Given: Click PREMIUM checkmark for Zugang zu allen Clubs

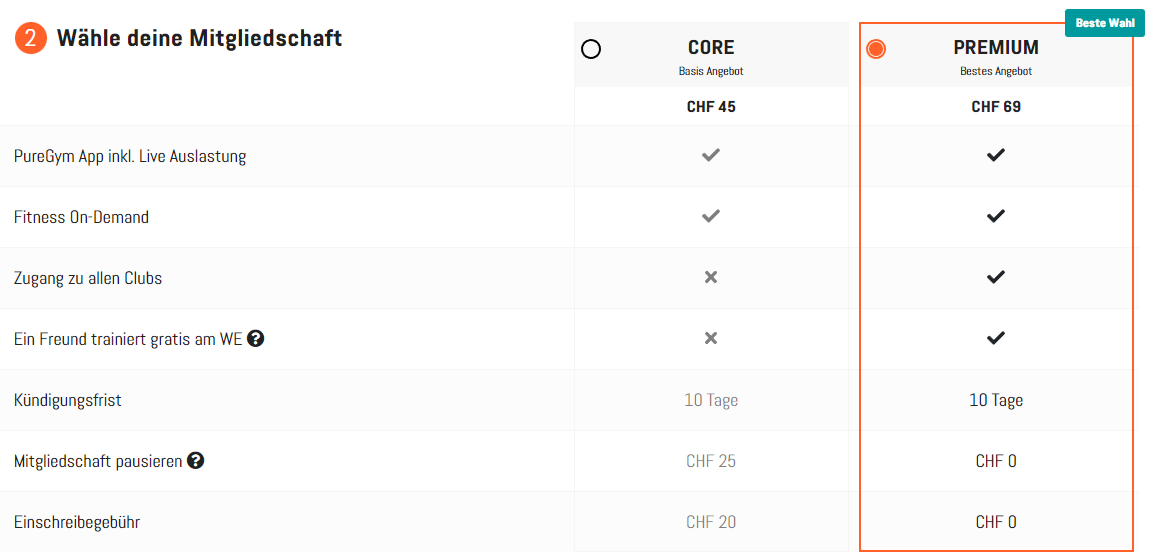Looking at the screenshot, I should (995, 278).
